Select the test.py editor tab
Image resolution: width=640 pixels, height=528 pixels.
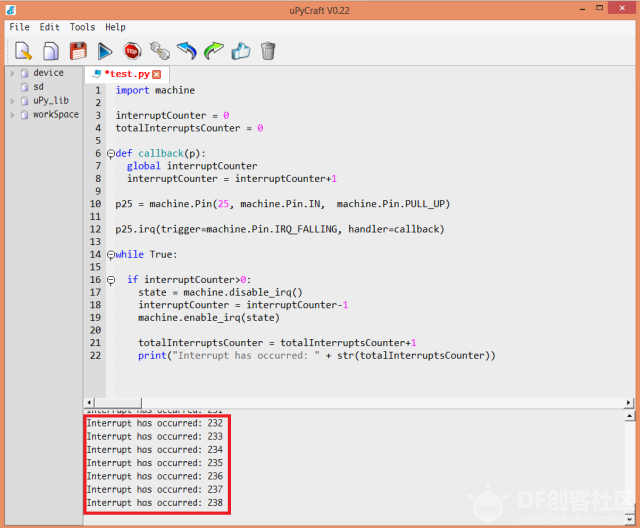(x=127, y=74)
